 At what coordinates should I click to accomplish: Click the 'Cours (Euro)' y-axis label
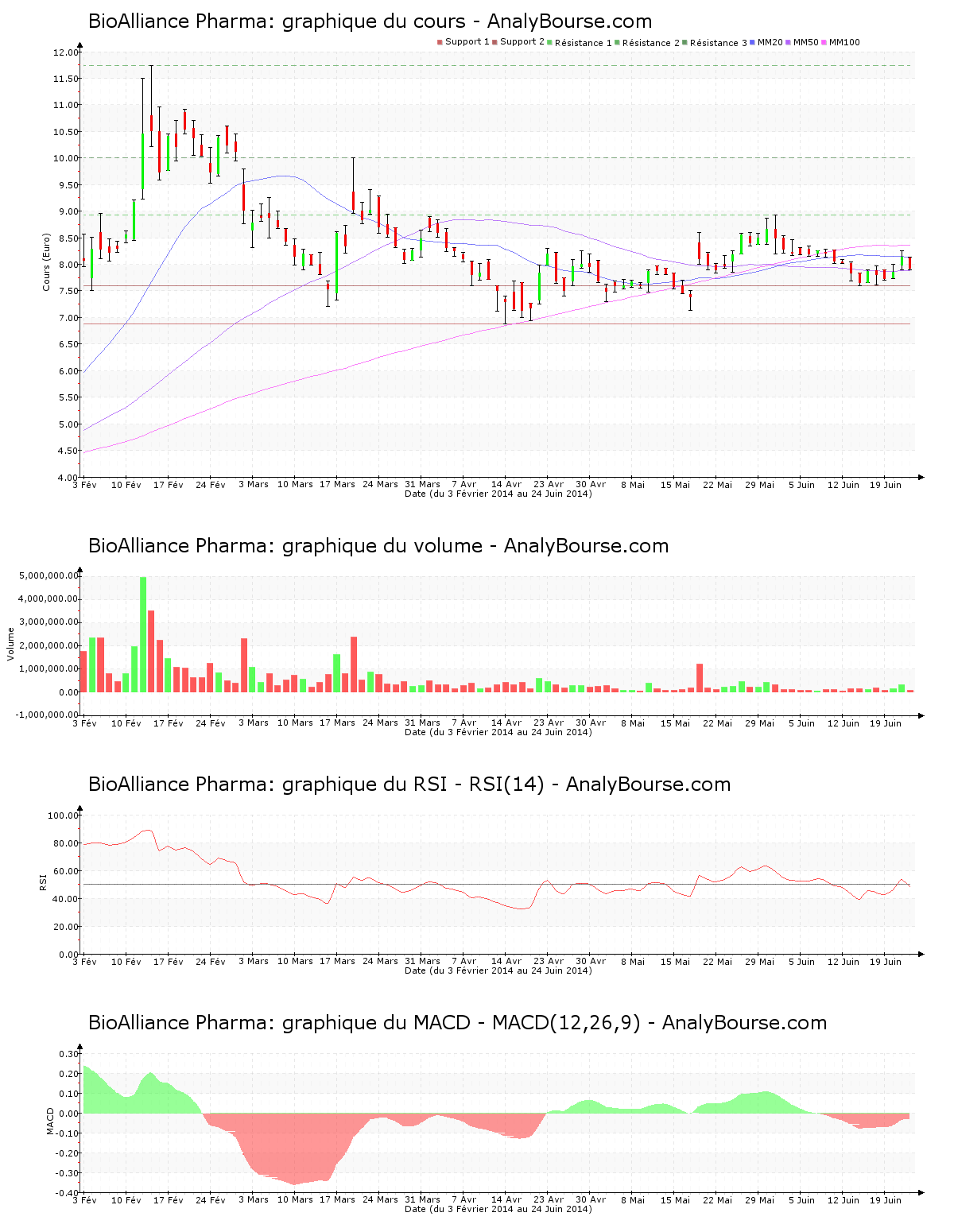pos(46,262)
